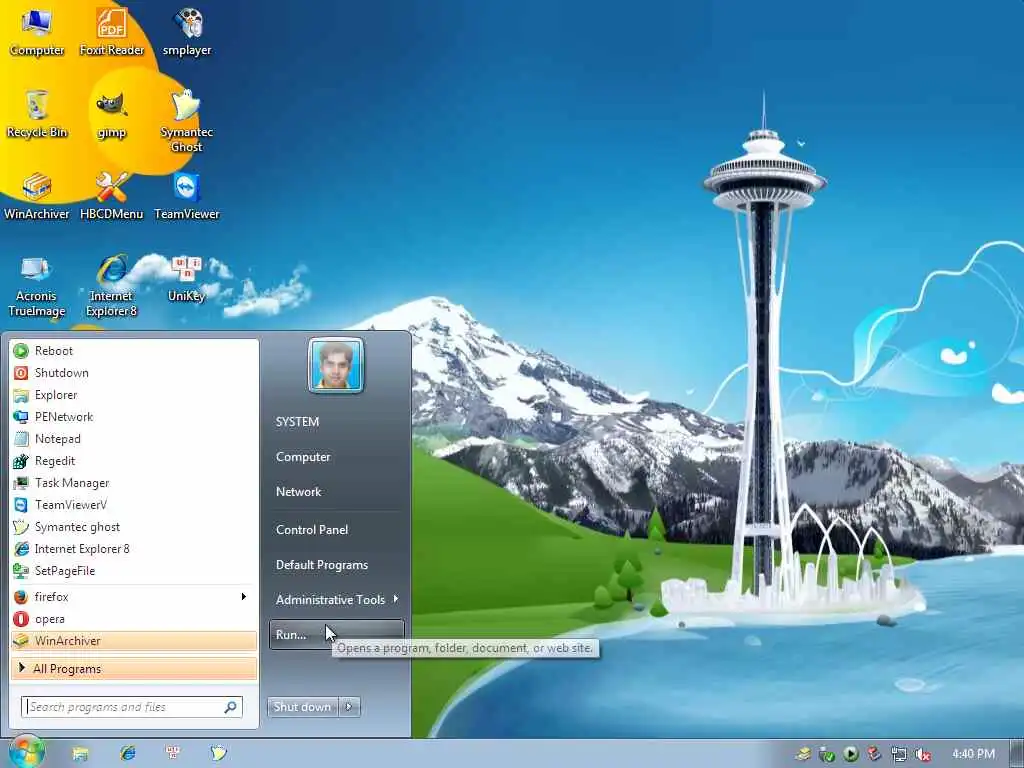Screen dimensions: 1024x768
Task: Click the Run... button
Action: [336, 634]
